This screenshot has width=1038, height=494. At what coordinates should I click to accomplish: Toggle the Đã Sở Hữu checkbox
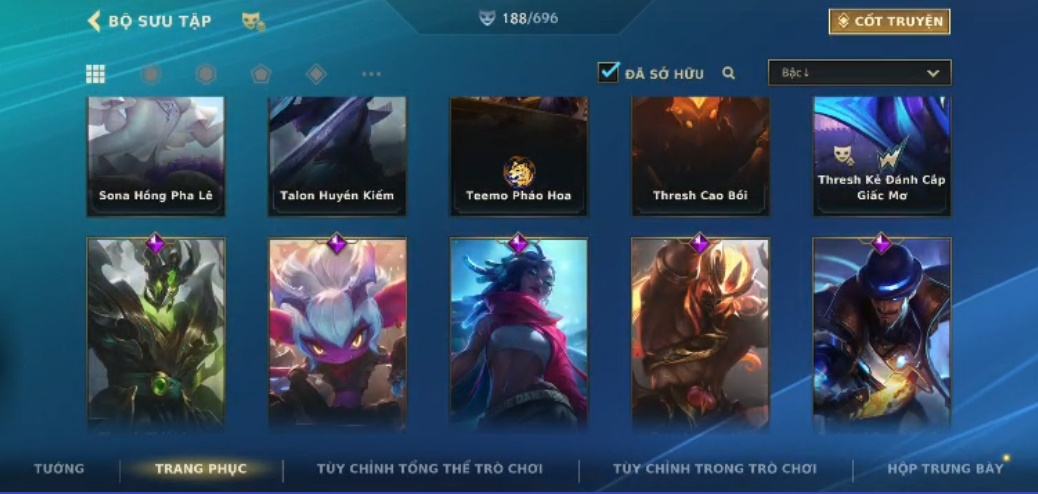tap(608, 72)
